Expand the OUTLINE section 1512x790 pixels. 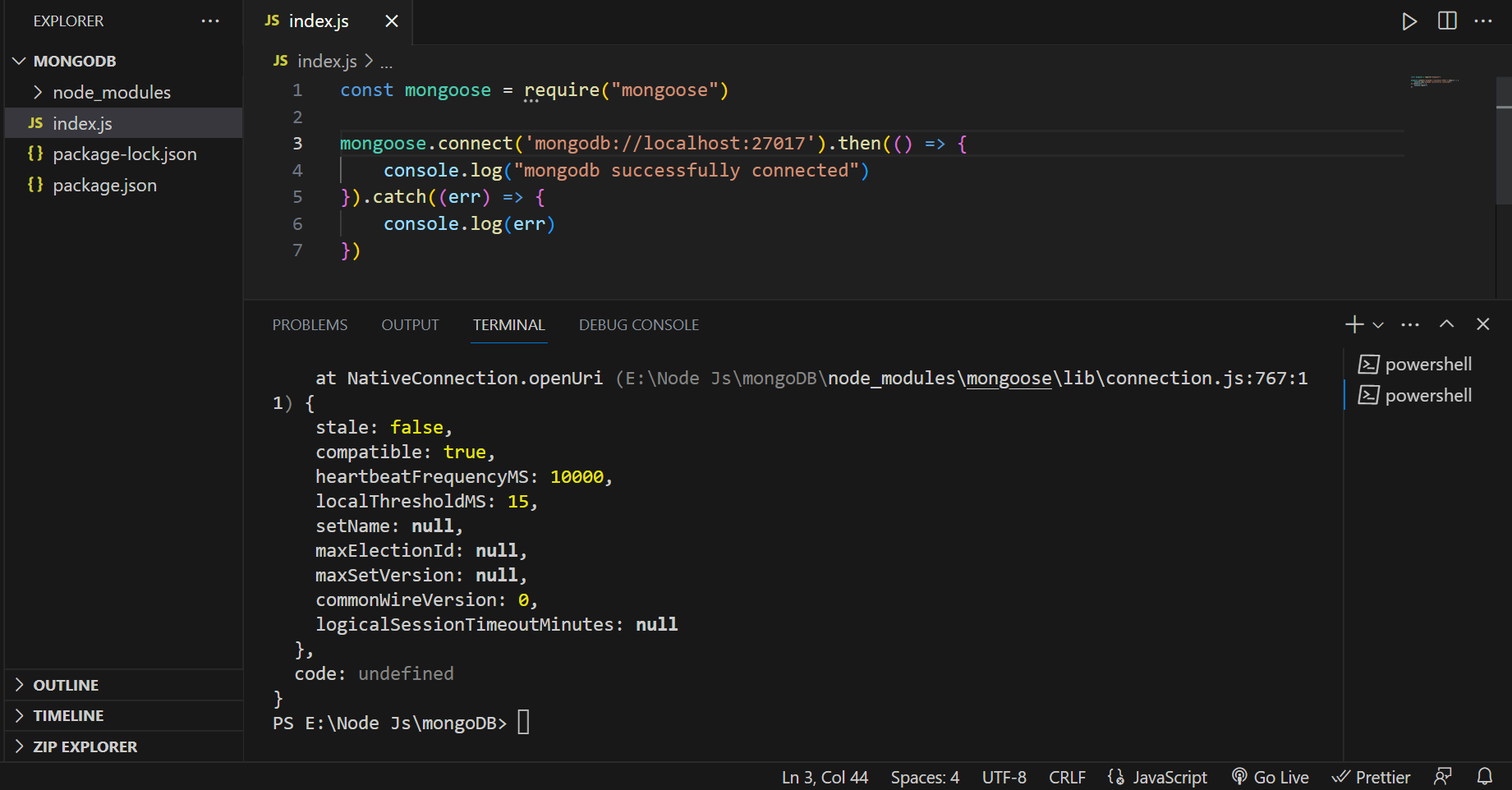[x=66, y=685]
